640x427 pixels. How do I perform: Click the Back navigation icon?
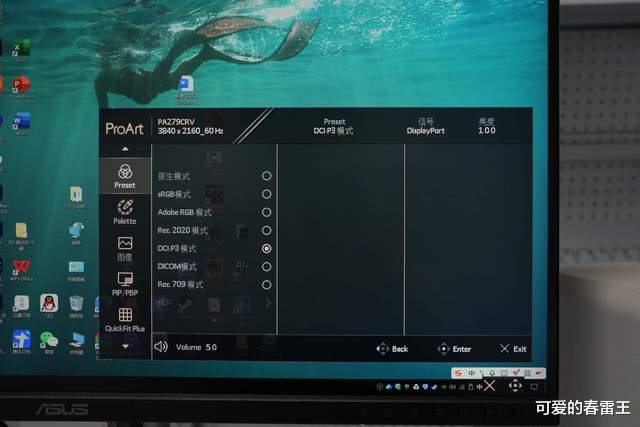[x=382, y=349]
